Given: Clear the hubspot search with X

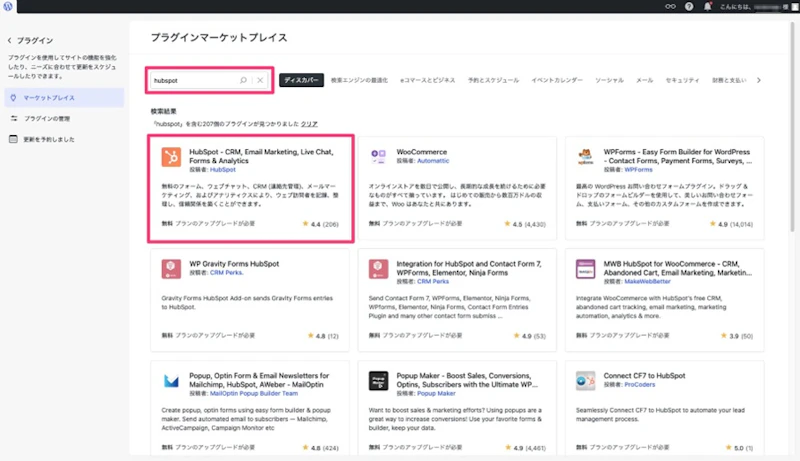Looking at the screenshot, I should point(260,80).
